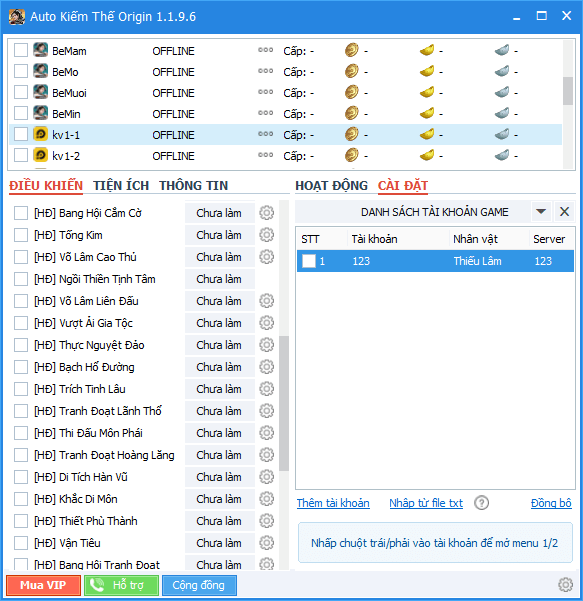Open settings gear for Thi Đấu Môn Phái
Screen dimensions: 583x601
pos(266,433)
